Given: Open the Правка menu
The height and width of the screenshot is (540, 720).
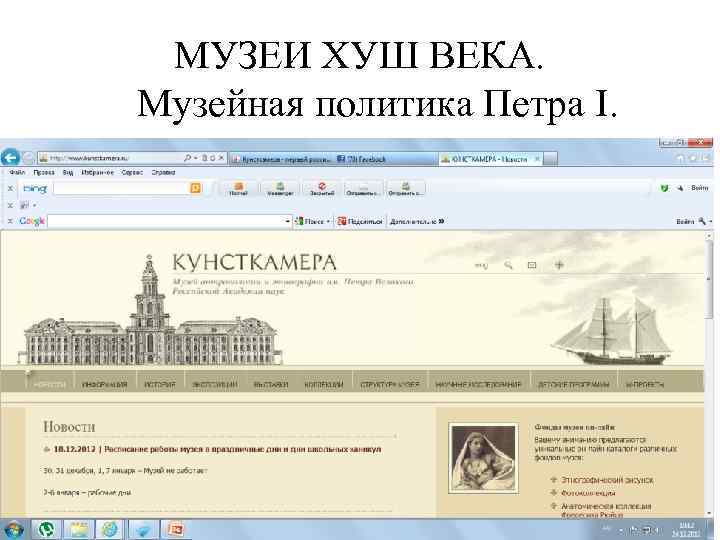Looking at the screenshot, I should click(x=44, y=173).
